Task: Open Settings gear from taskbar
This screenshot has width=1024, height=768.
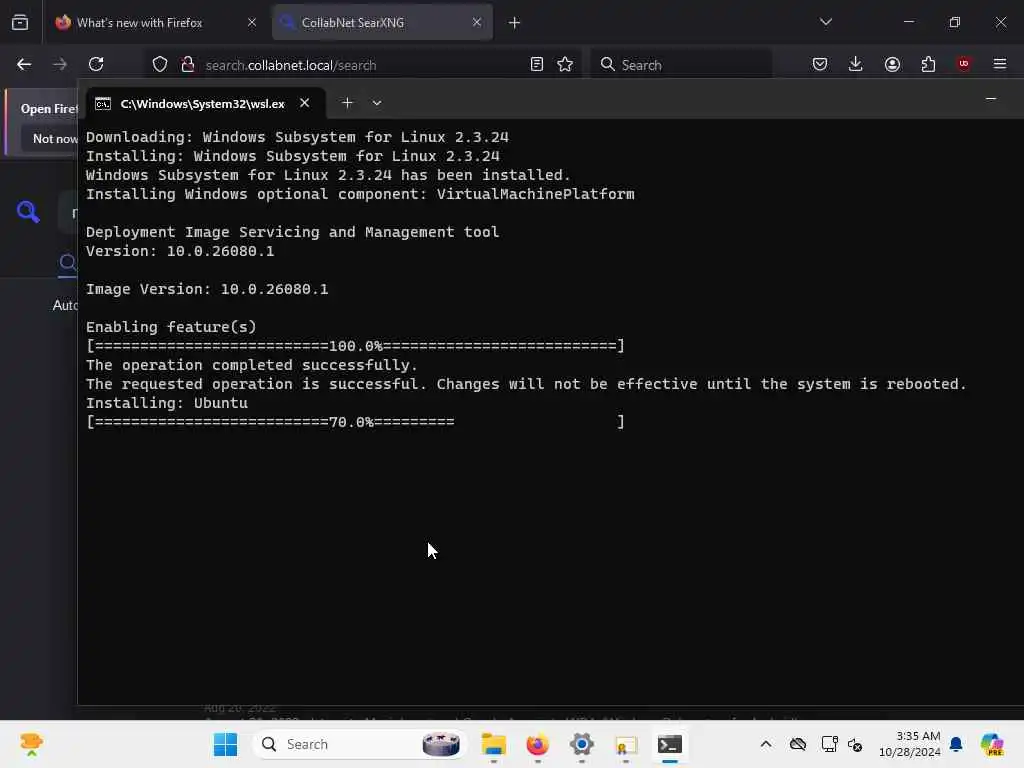Action: coord(581,744)
